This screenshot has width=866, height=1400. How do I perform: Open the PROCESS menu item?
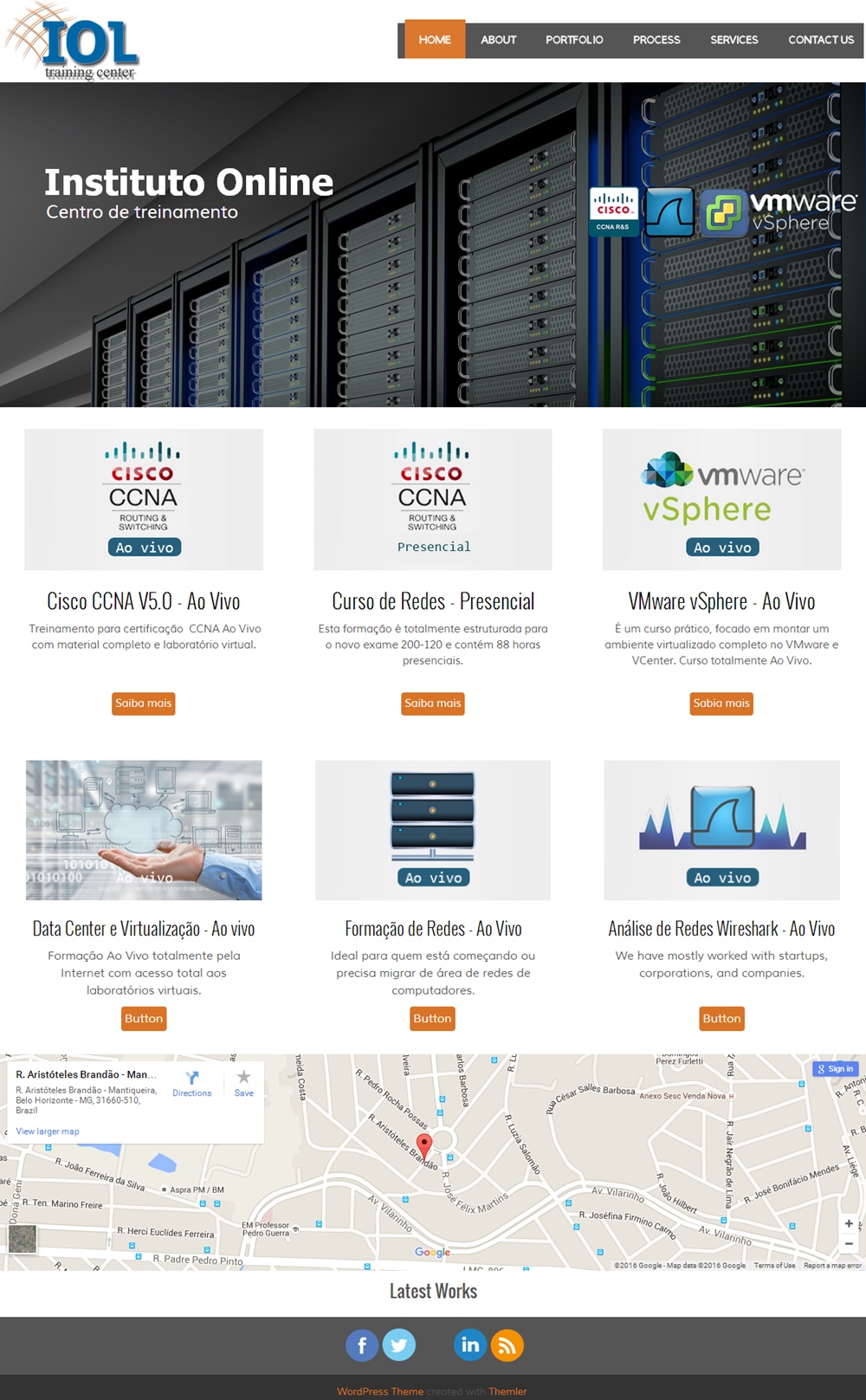656,40
